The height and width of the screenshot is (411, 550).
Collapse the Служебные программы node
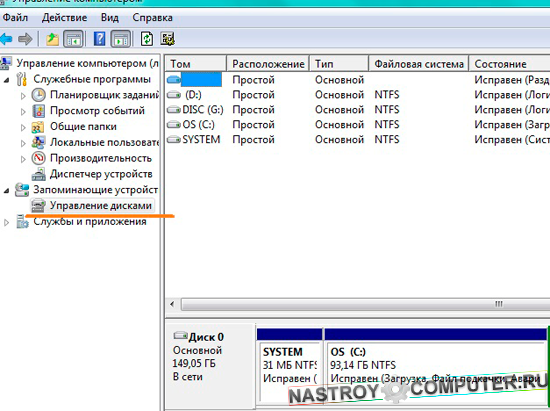(6, 80)
